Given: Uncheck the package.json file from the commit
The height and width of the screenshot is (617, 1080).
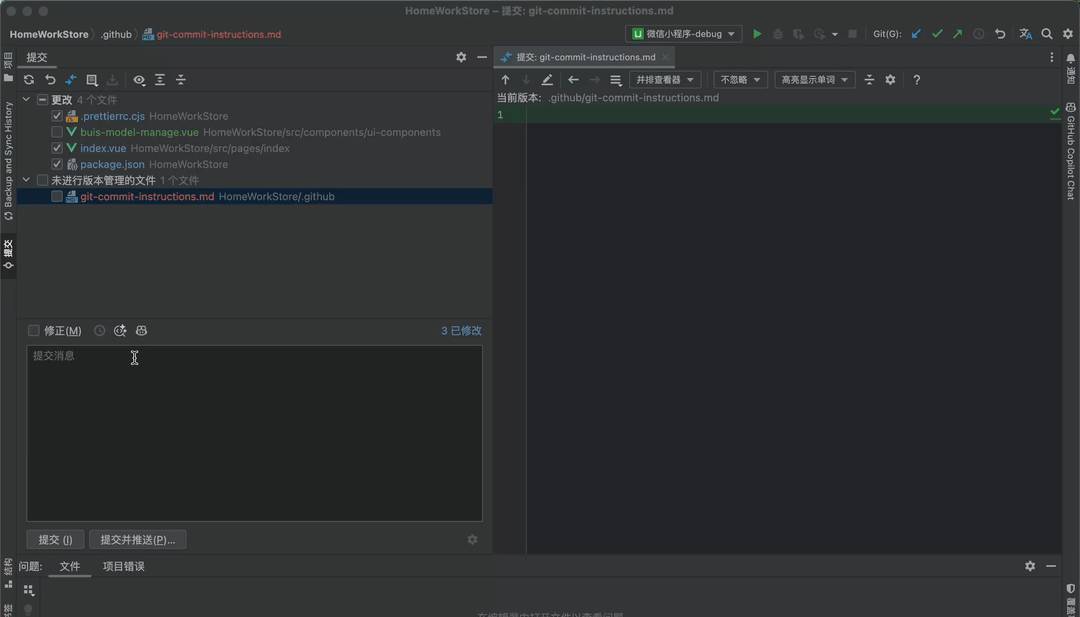Looking at the screenshot, I should pyautogui.click(x=57, y=163).
